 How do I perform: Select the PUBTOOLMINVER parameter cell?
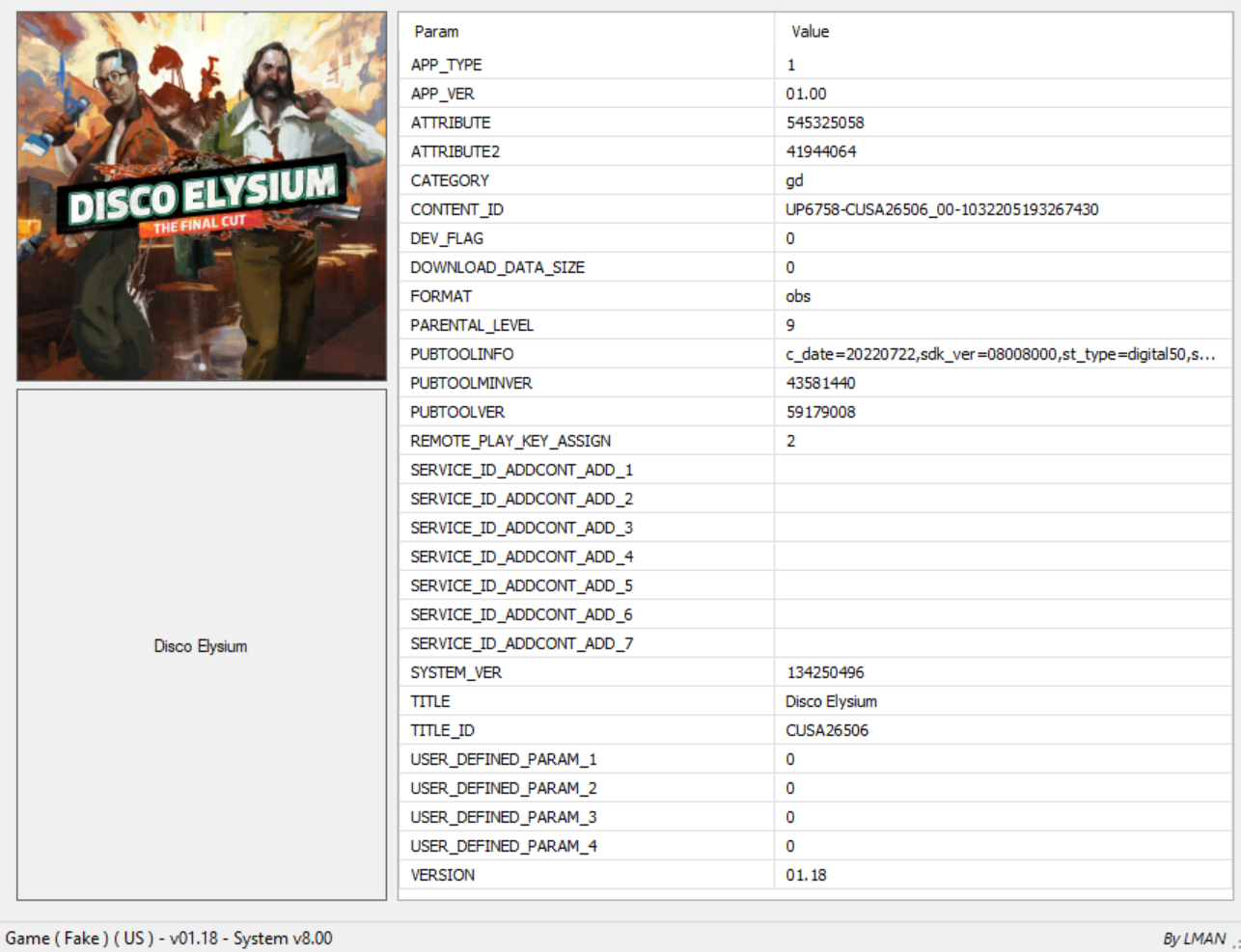click(x=587, y=383)
